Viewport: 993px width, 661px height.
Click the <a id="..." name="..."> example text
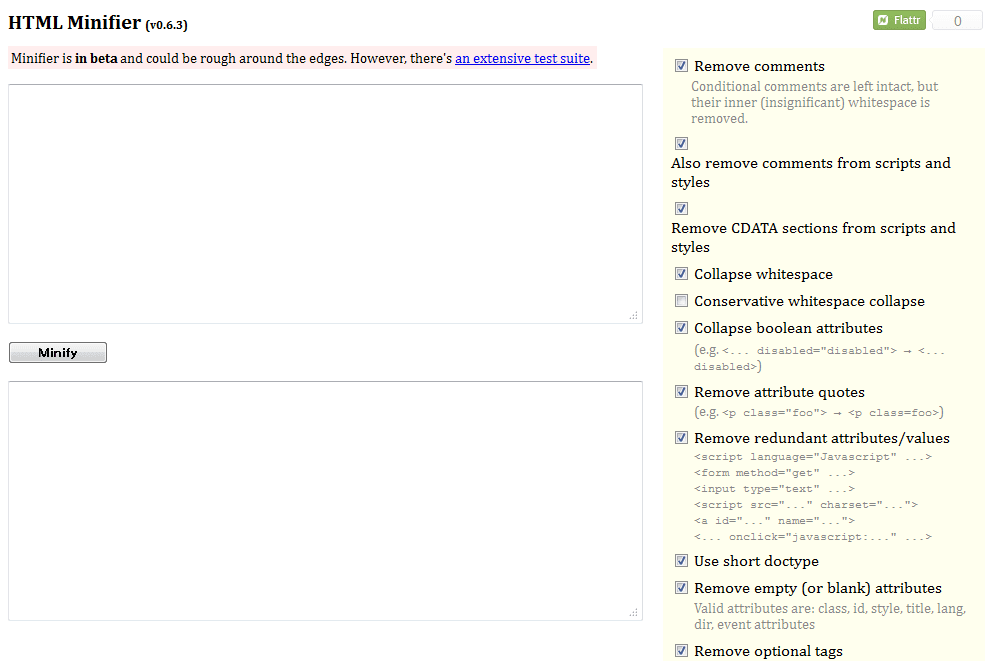(775, 520)
